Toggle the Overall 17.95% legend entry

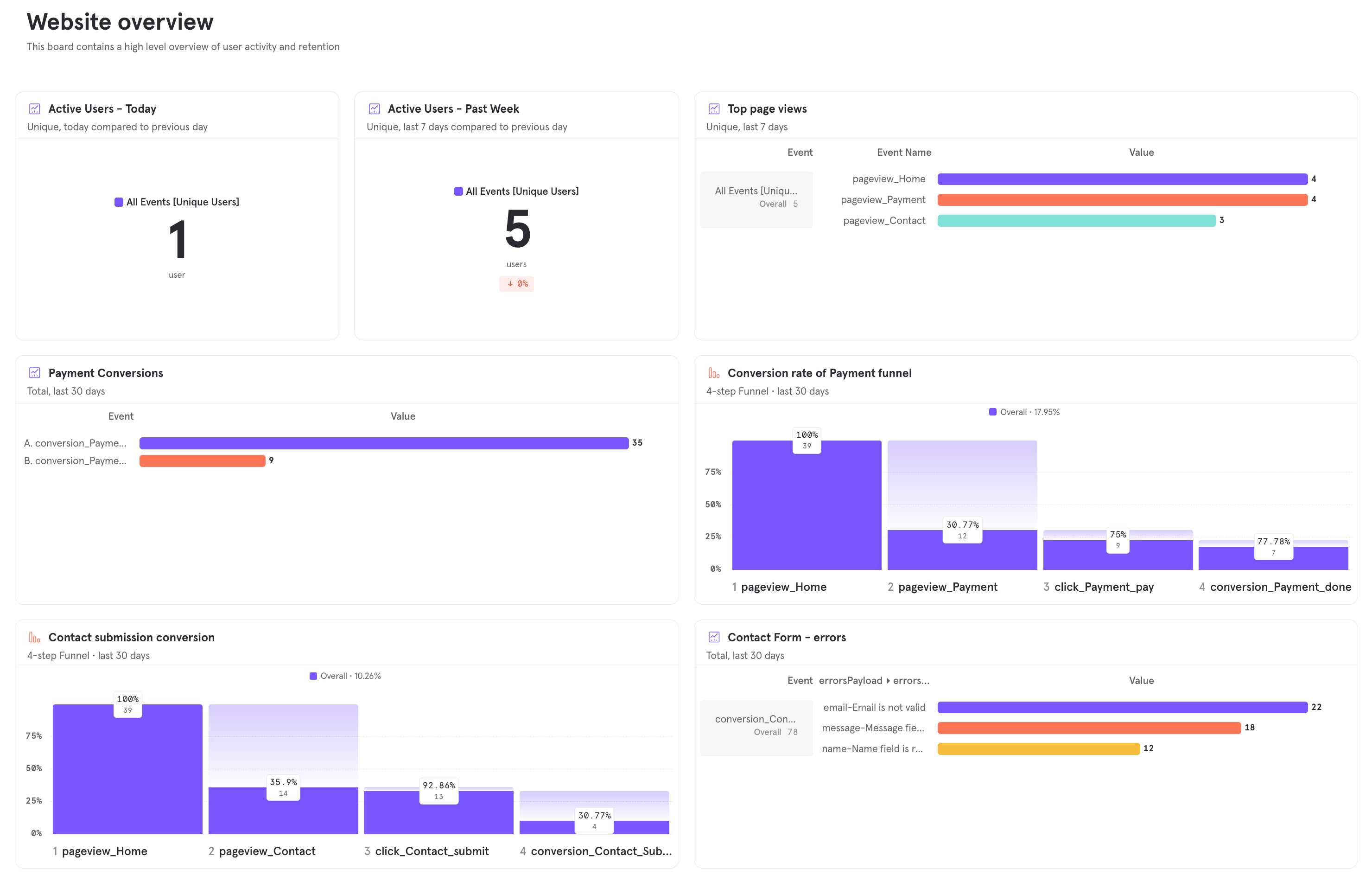pos(1024,411)
